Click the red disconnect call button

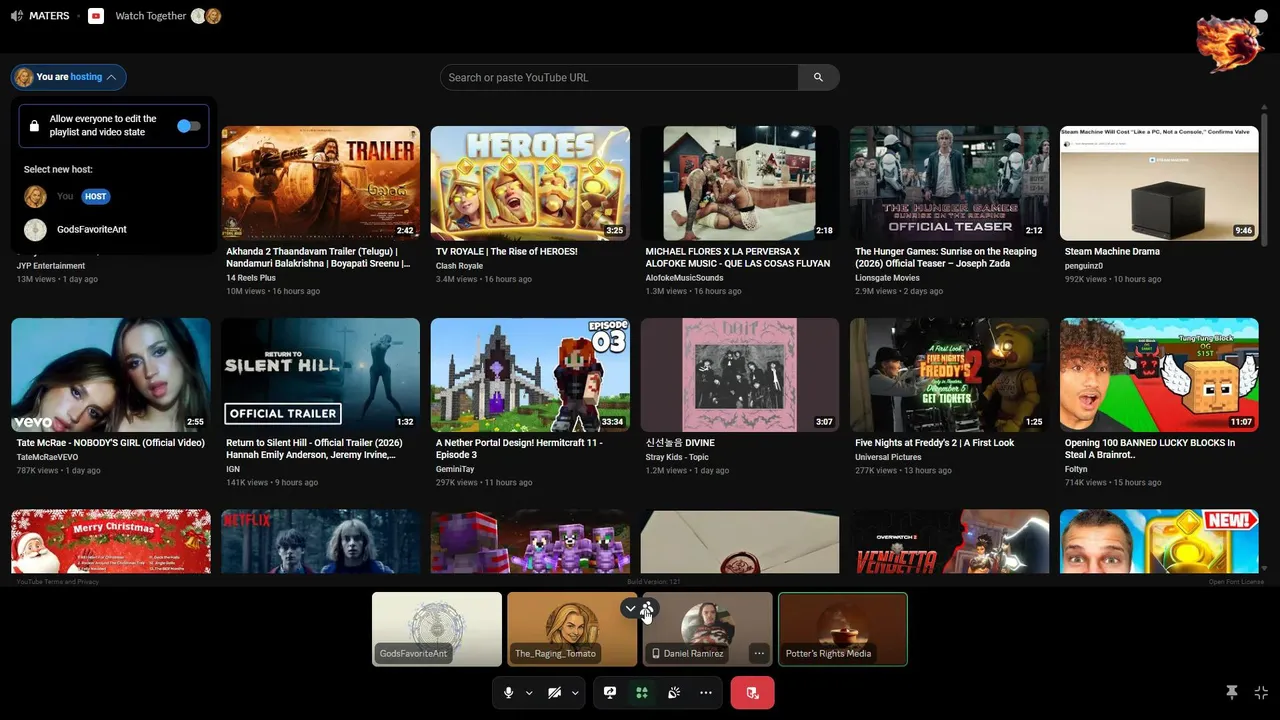(752, 693)
